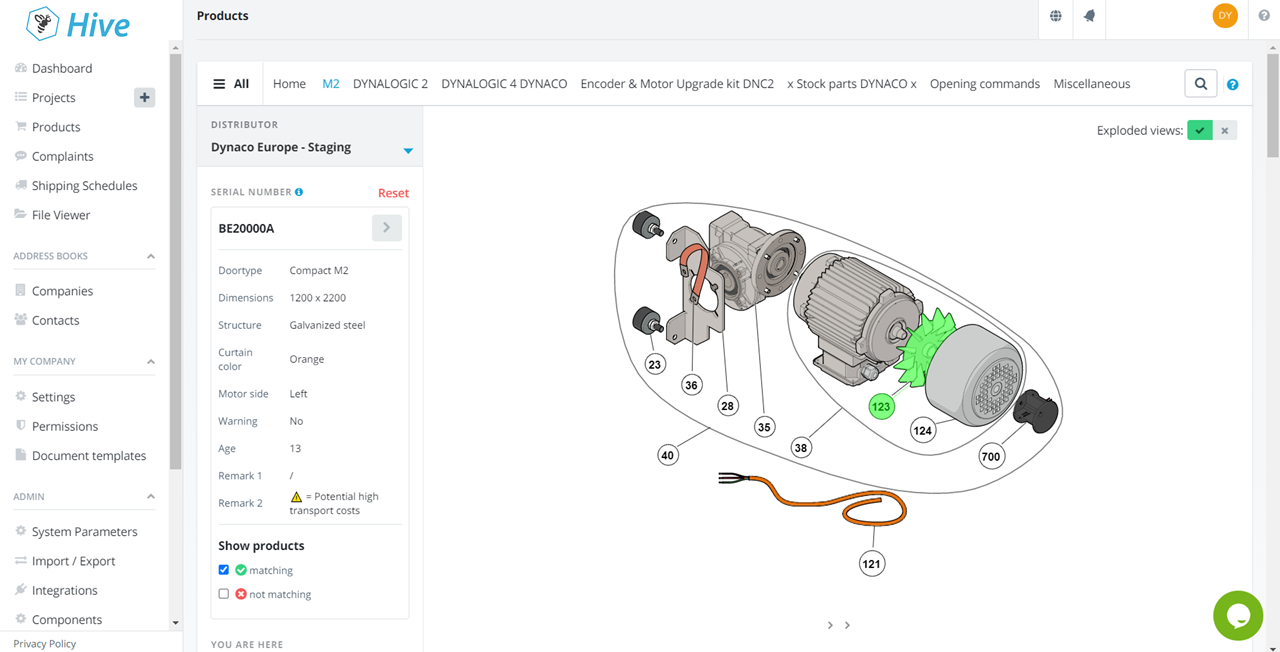The image size is (1280, 652).
Task: Select part 23 marker
Action: point(655,365)
